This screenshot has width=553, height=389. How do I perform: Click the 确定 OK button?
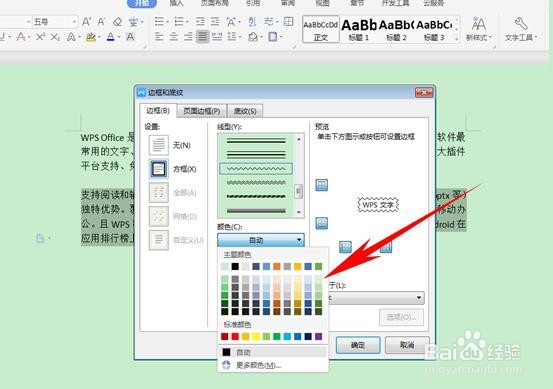(358, 345)
